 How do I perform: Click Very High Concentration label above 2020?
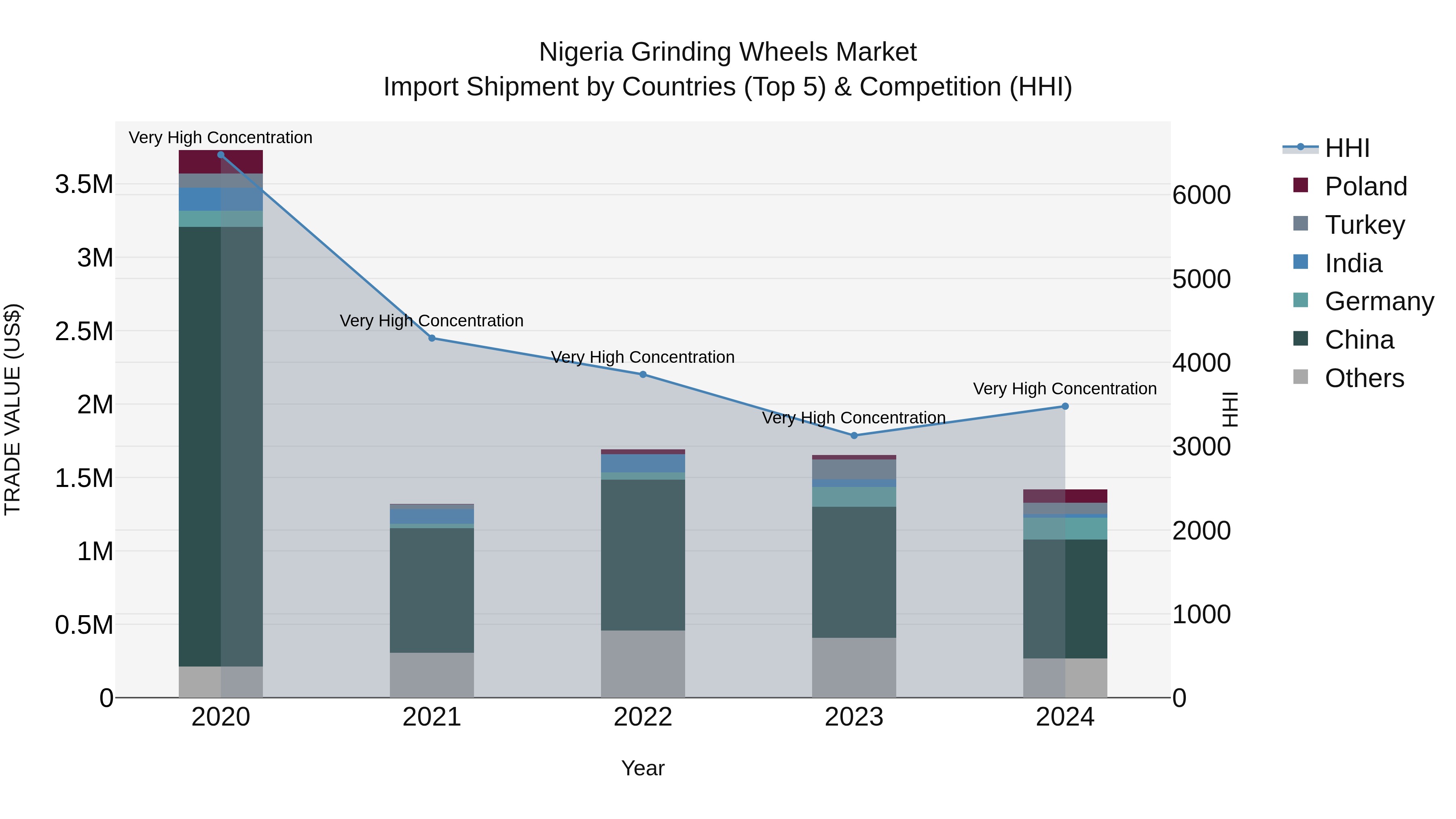(x=220, y=138)
